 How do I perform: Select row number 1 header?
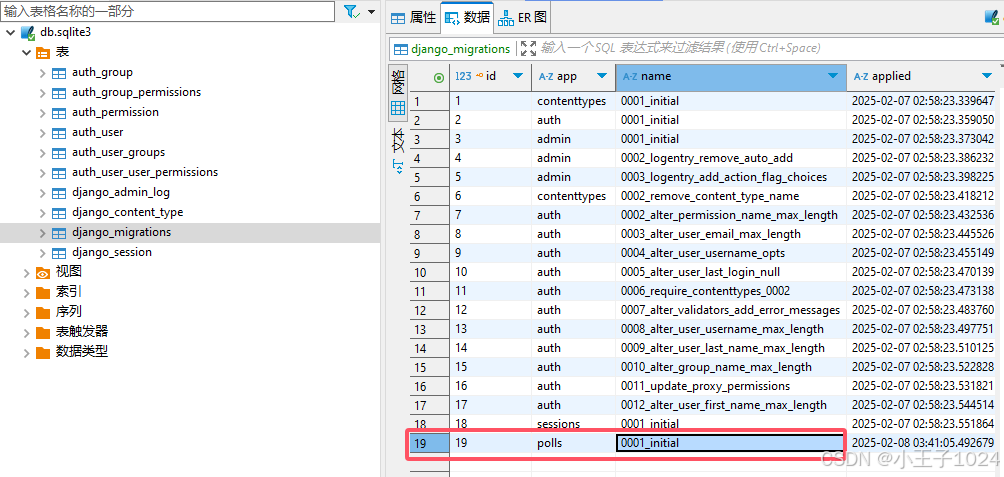click(x=429, y=101)
